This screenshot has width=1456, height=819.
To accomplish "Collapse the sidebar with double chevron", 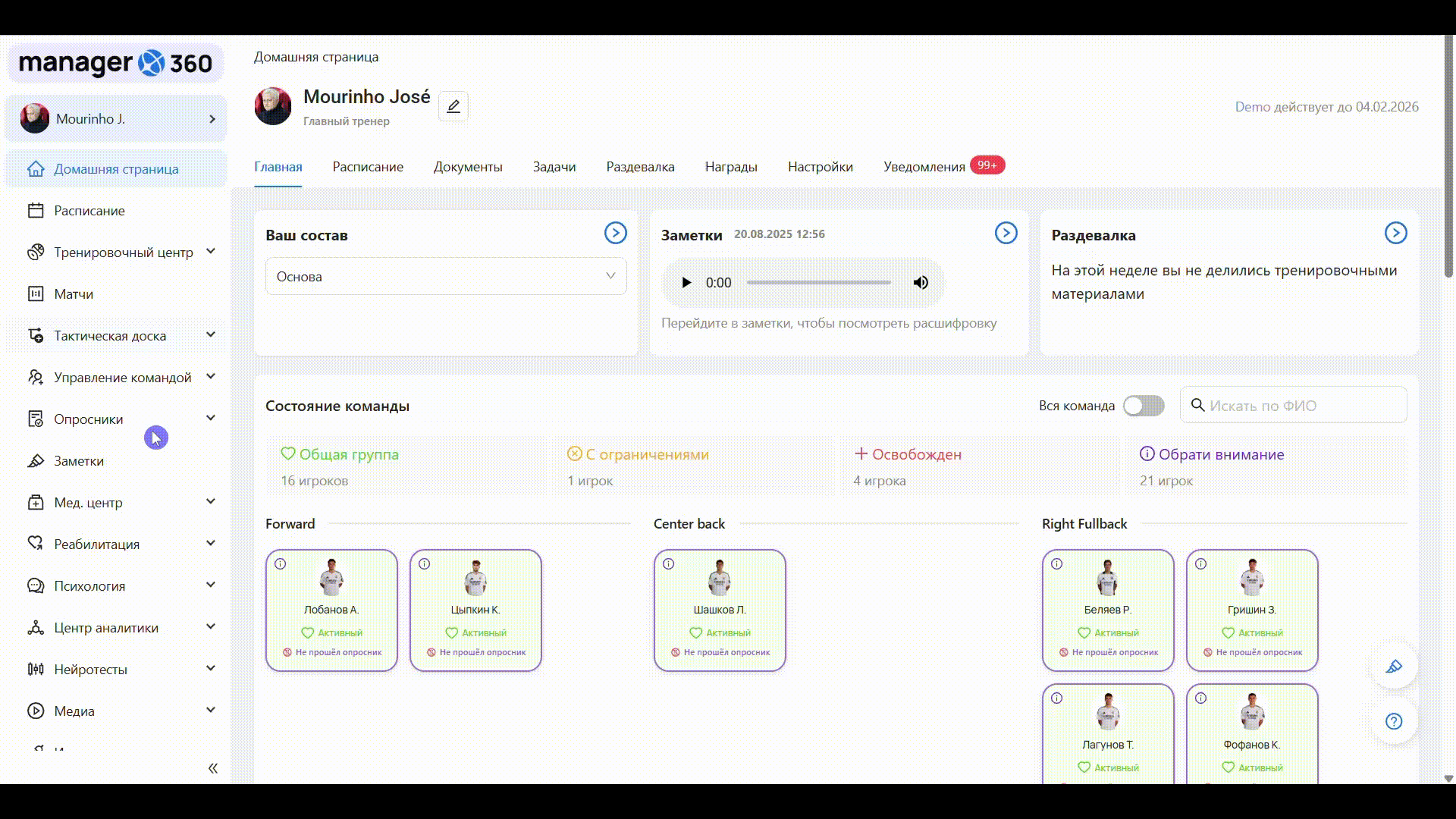I will pos(213,768).
